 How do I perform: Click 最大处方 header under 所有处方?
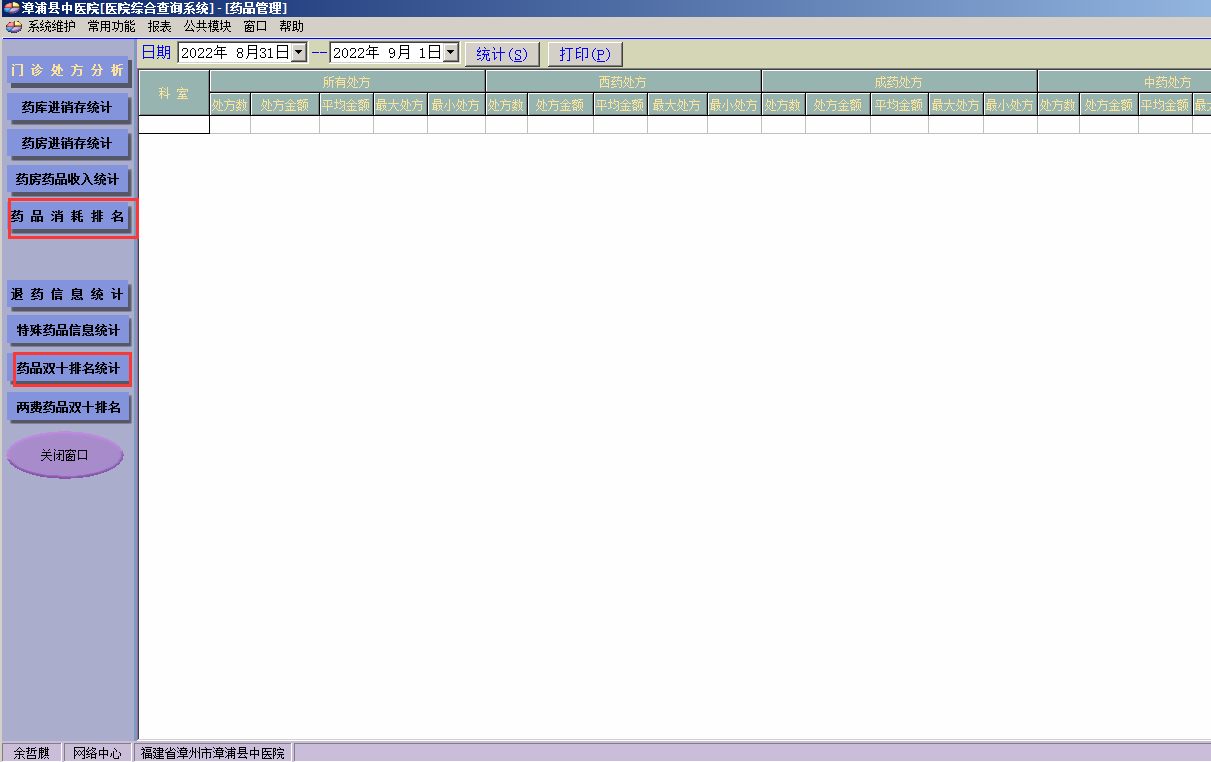coord(400,104)
